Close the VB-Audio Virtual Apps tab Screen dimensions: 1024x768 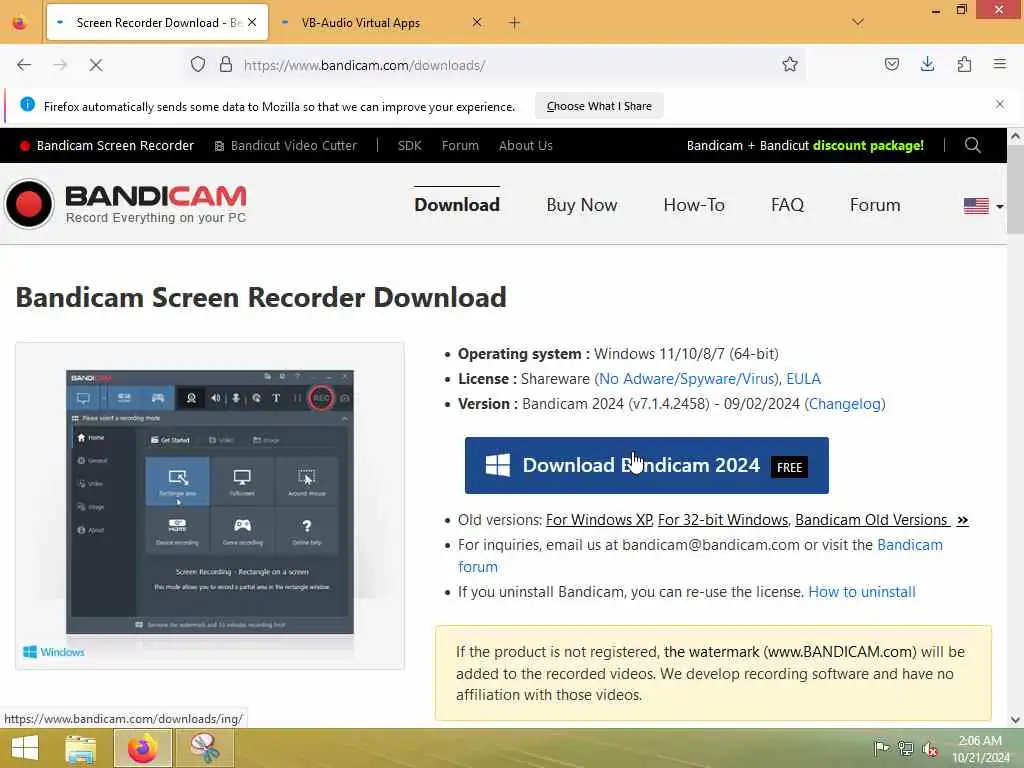tap(477, 22)
